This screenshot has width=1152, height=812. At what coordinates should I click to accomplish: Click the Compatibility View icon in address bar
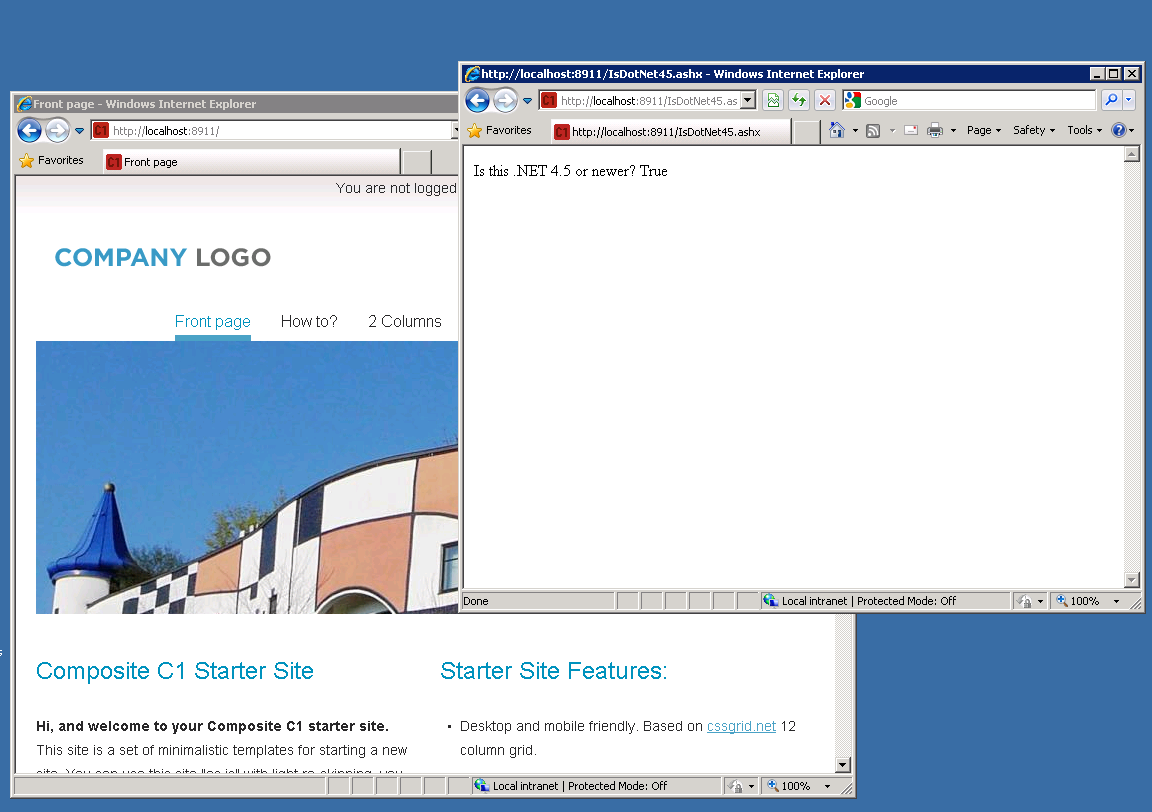point(772,100)
